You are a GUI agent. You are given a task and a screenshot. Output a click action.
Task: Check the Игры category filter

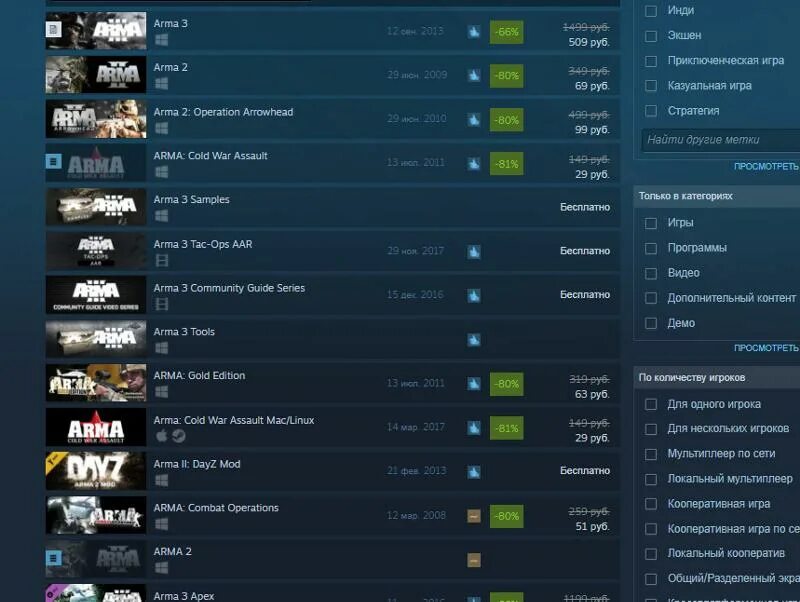click(x=651, y=223)
